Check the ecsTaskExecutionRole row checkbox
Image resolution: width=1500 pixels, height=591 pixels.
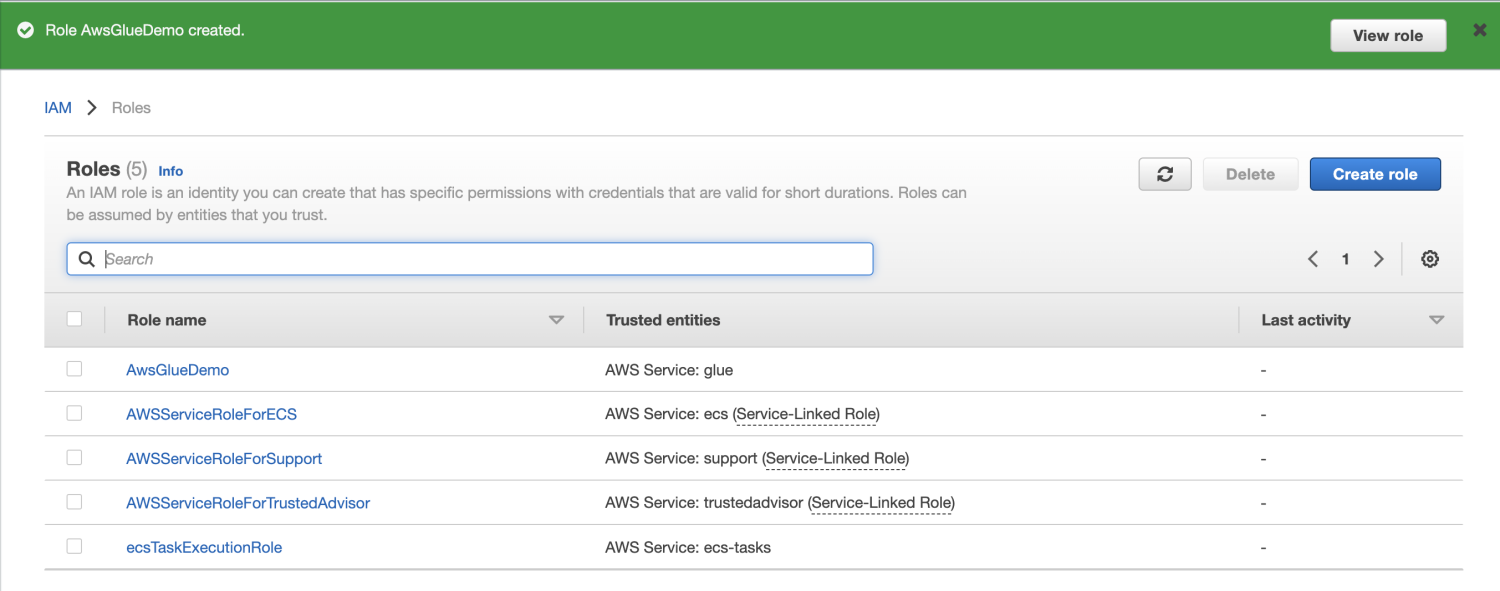[x=74, y=546]
